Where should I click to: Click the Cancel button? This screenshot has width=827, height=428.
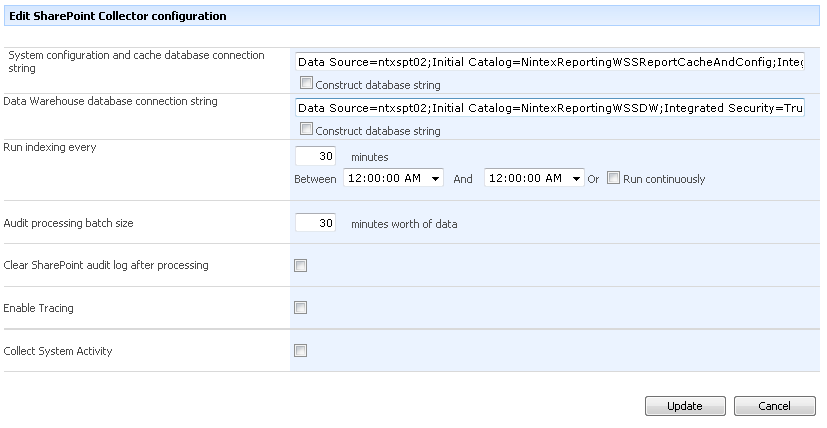point(775,406)
